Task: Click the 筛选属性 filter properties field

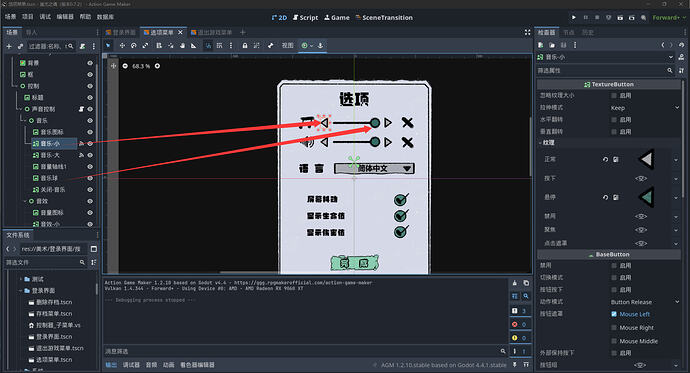Action: [x=605, y=70]
